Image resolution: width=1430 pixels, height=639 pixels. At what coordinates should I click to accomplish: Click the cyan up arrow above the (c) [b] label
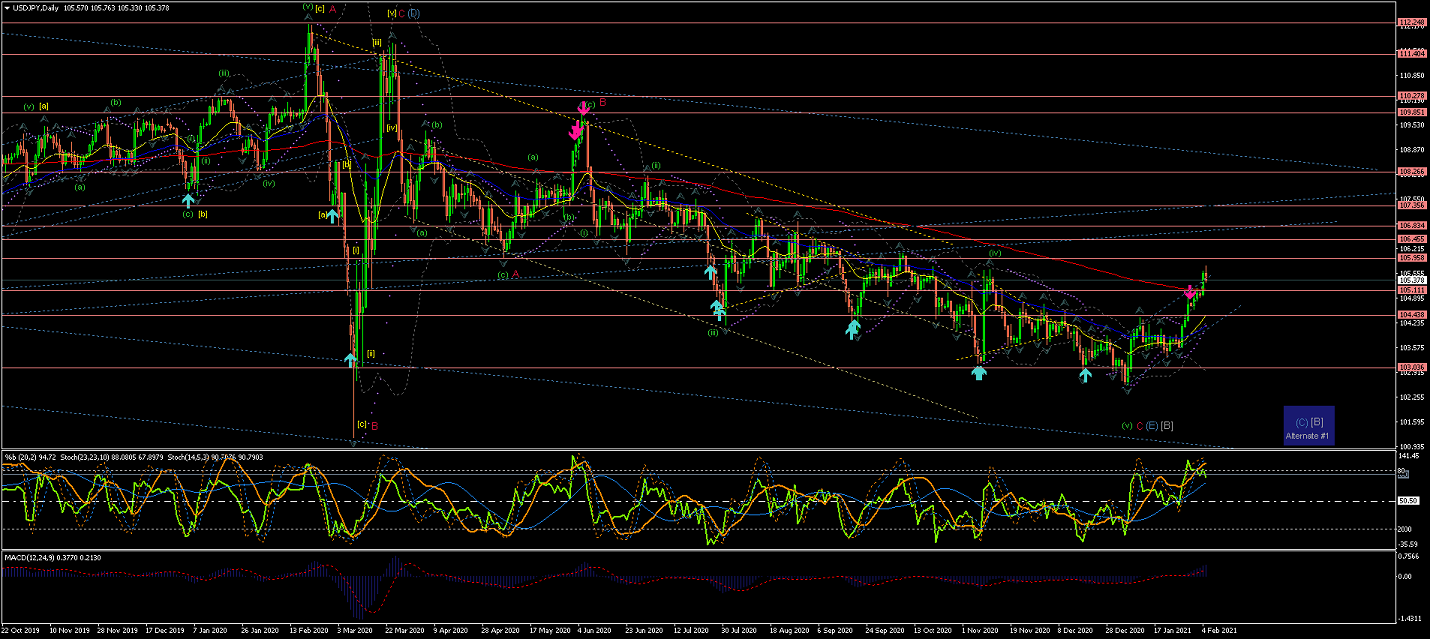click(x=188, y=200)
